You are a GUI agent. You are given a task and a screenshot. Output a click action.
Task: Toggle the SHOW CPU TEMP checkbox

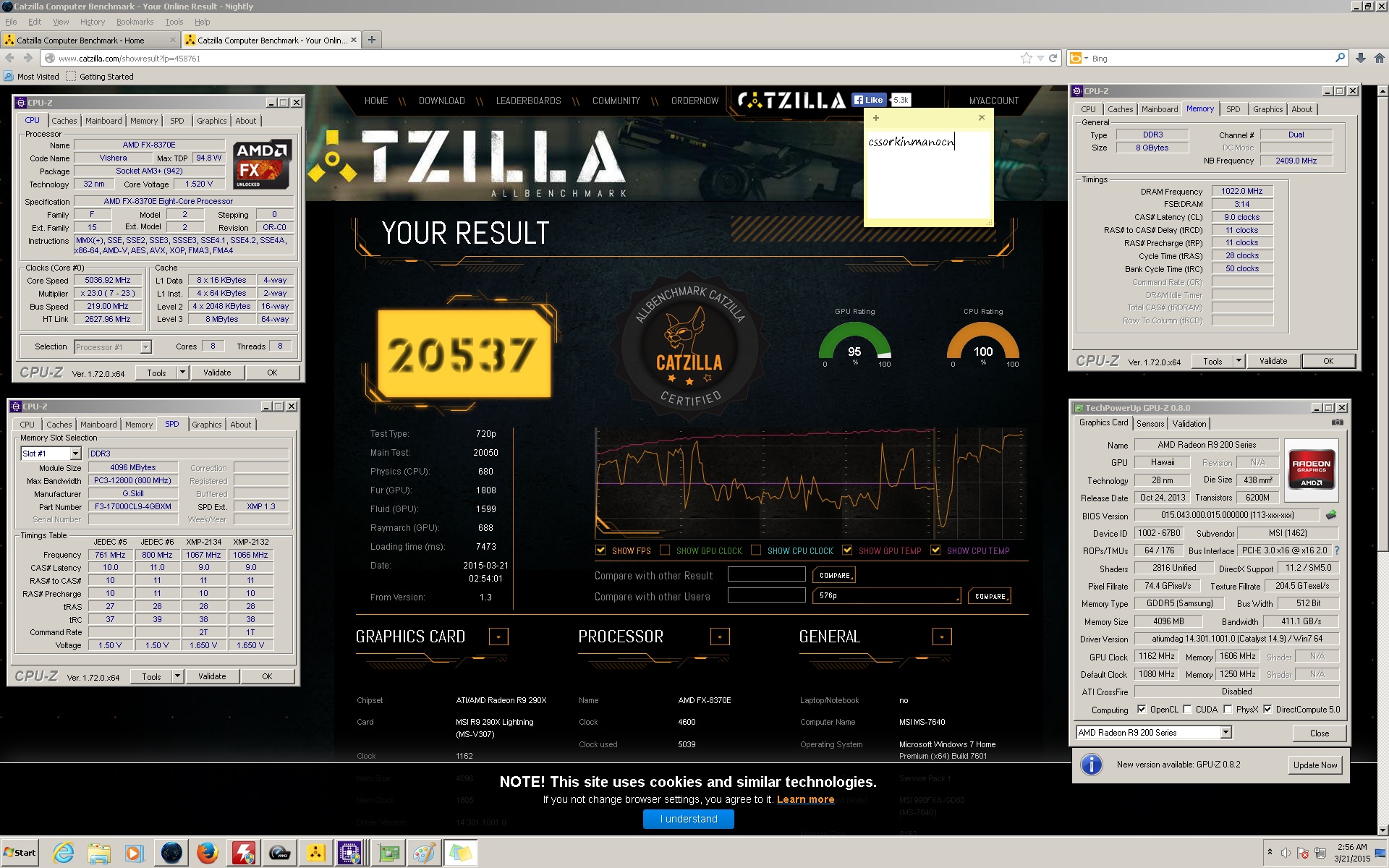(935, 550)
